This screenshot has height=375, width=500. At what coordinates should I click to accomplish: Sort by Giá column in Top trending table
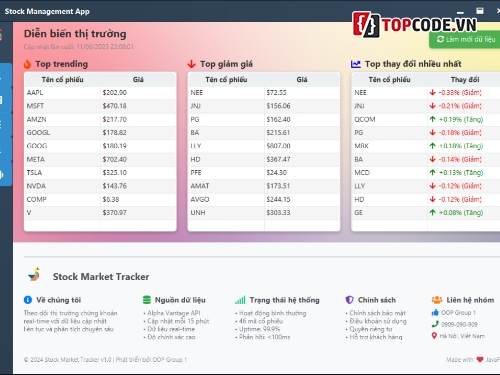coord(138,80)
